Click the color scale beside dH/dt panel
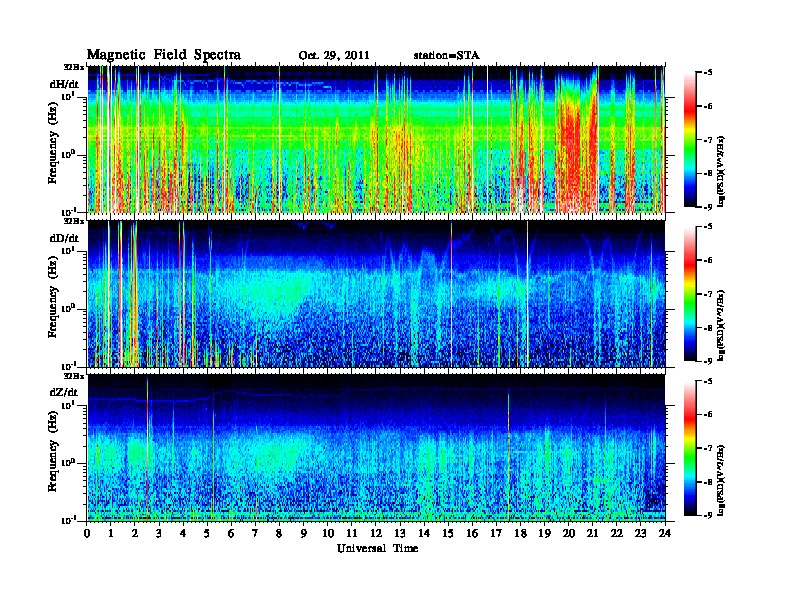This screenshot has height=612, width=792. (690, 139)
